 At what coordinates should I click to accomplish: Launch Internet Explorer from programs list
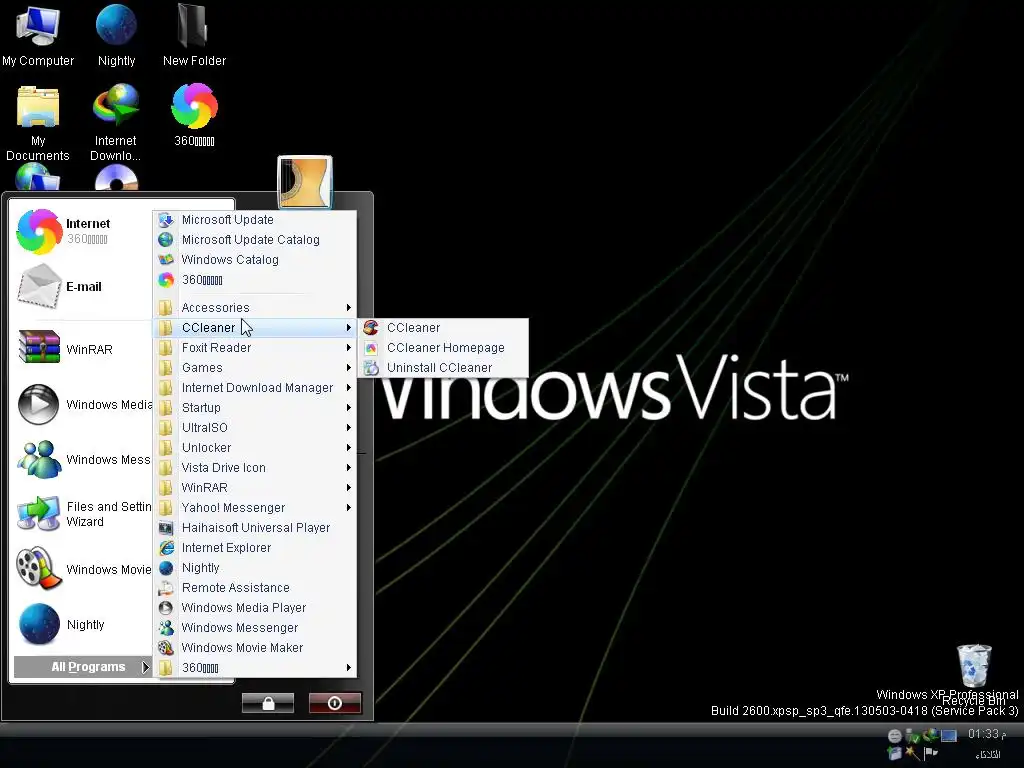coord(256,548)
